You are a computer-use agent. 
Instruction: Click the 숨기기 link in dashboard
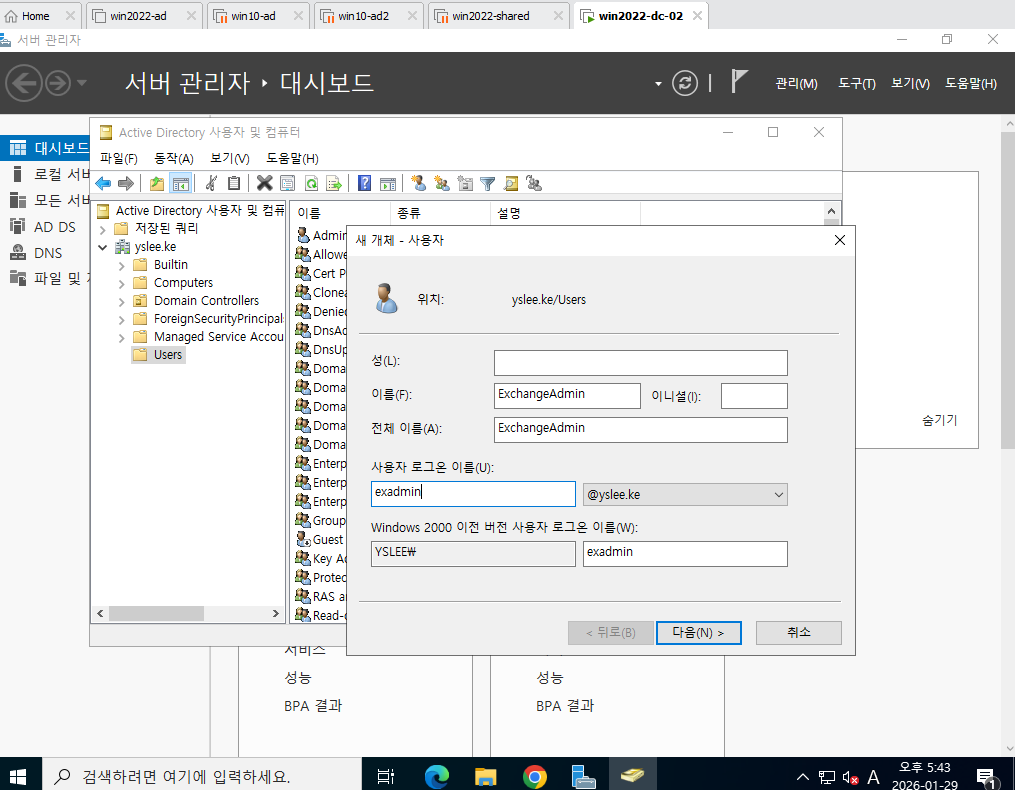click(939, 420)
